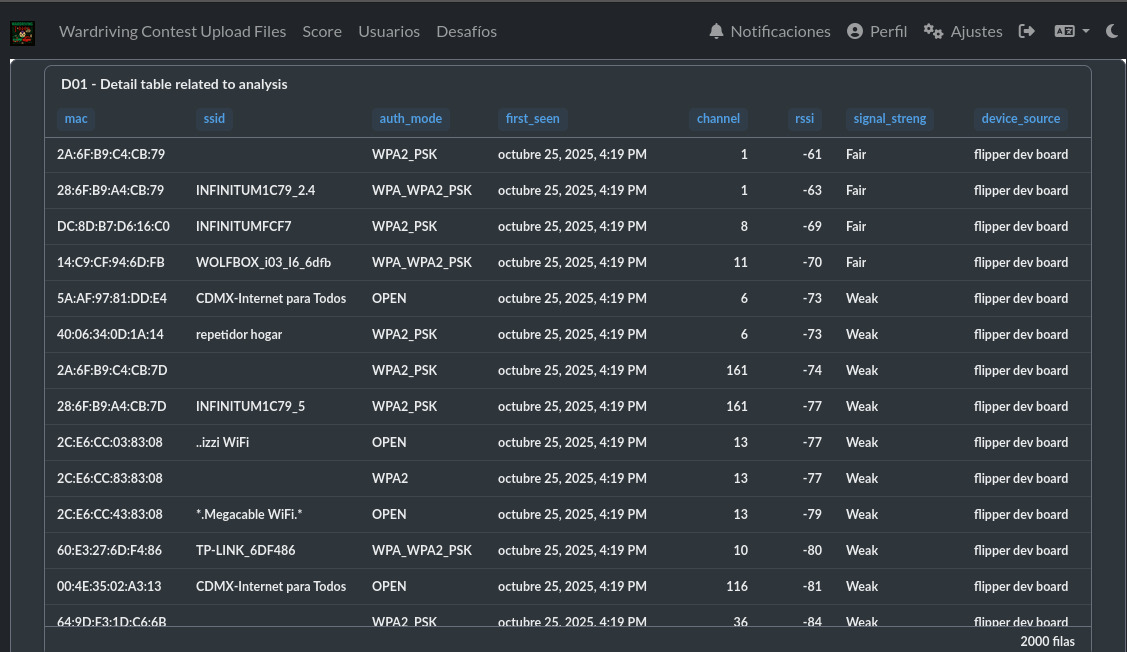Click the Wardriving Contest logo icon

[x=22, y=32]
